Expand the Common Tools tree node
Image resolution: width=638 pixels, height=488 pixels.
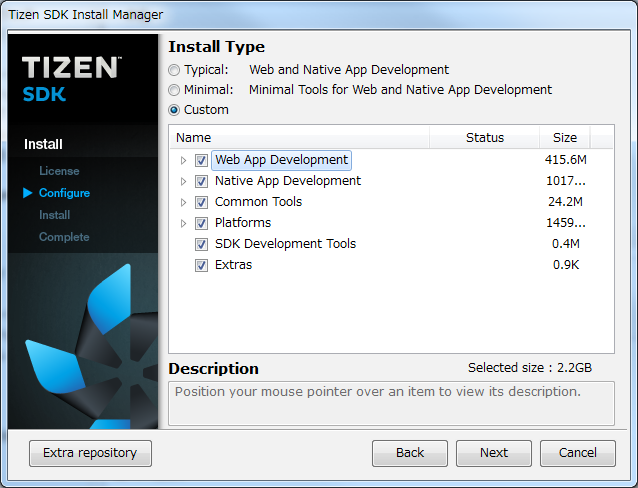(x=184, y=202)
